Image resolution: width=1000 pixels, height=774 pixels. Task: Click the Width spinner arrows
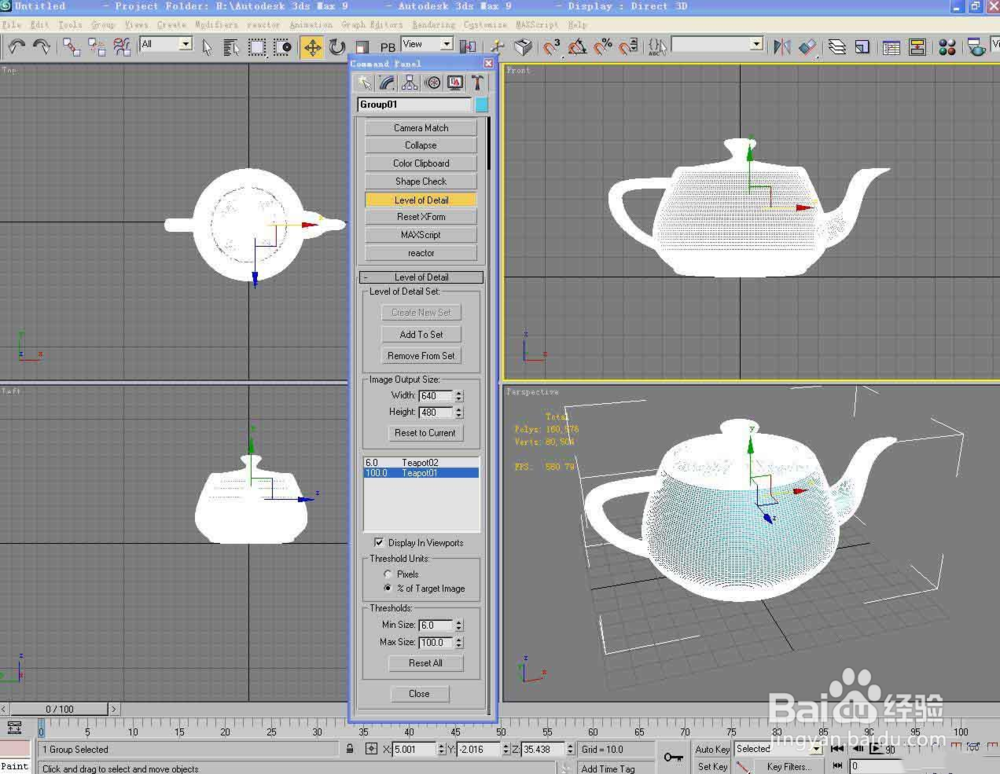click(x=459, y=396)
